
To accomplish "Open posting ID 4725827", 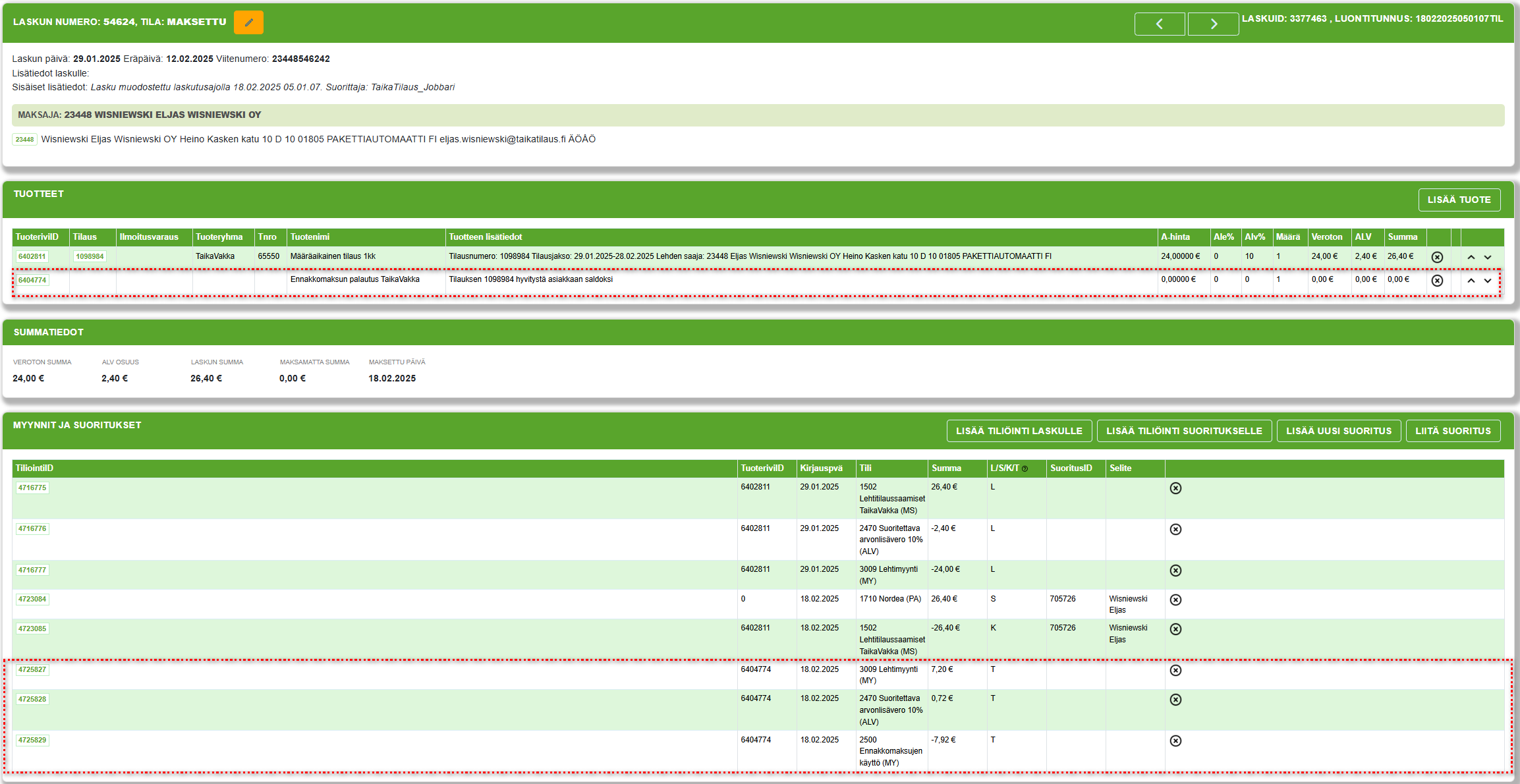I will (32, 670).
